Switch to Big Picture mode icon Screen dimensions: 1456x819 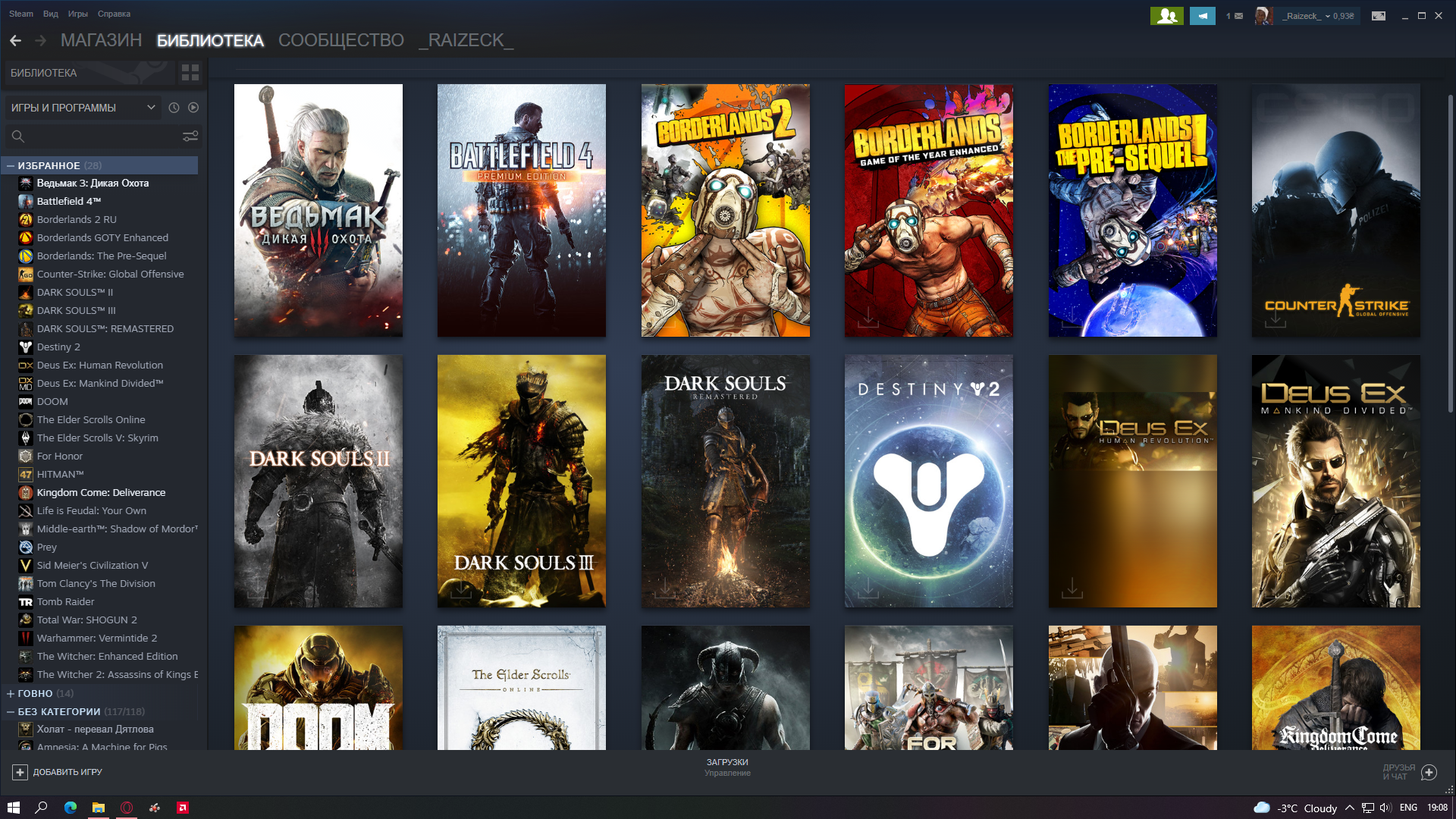point(1379,16)
